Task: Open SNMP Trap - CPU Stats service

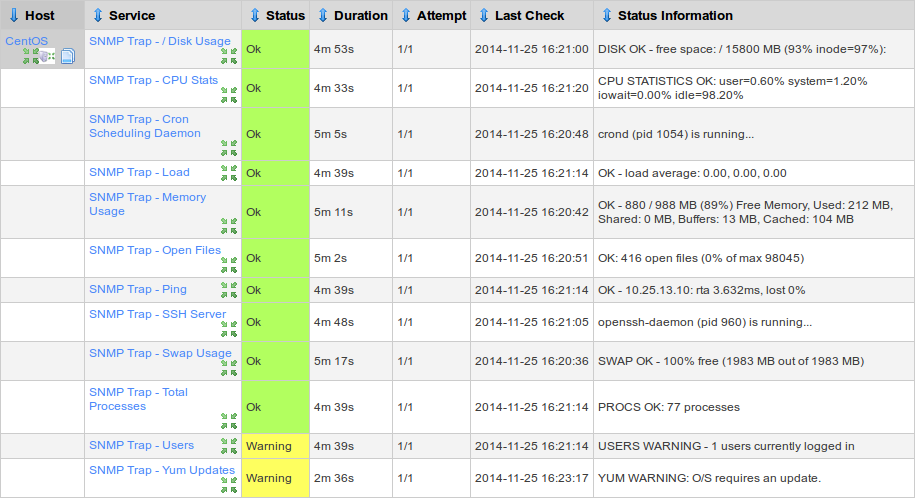Action: (x=153, y=80)
